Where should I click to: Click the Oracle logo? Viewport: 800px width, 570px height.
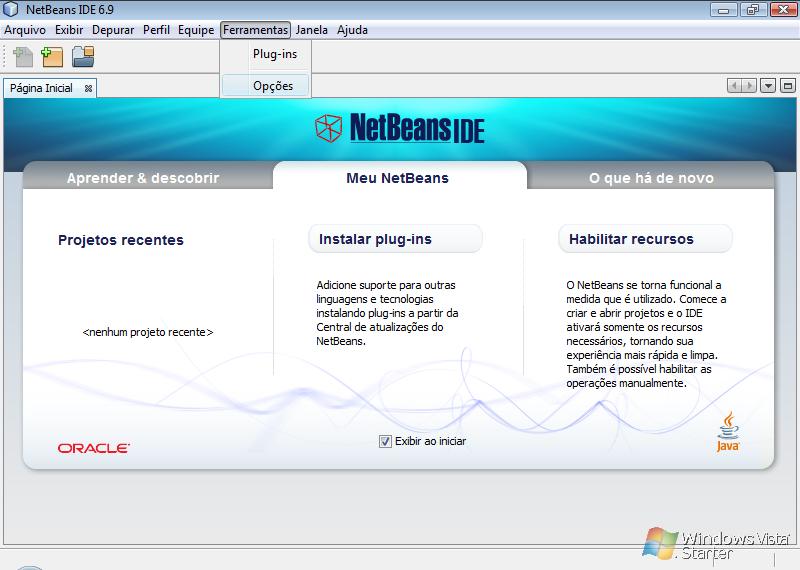(93, 448)
